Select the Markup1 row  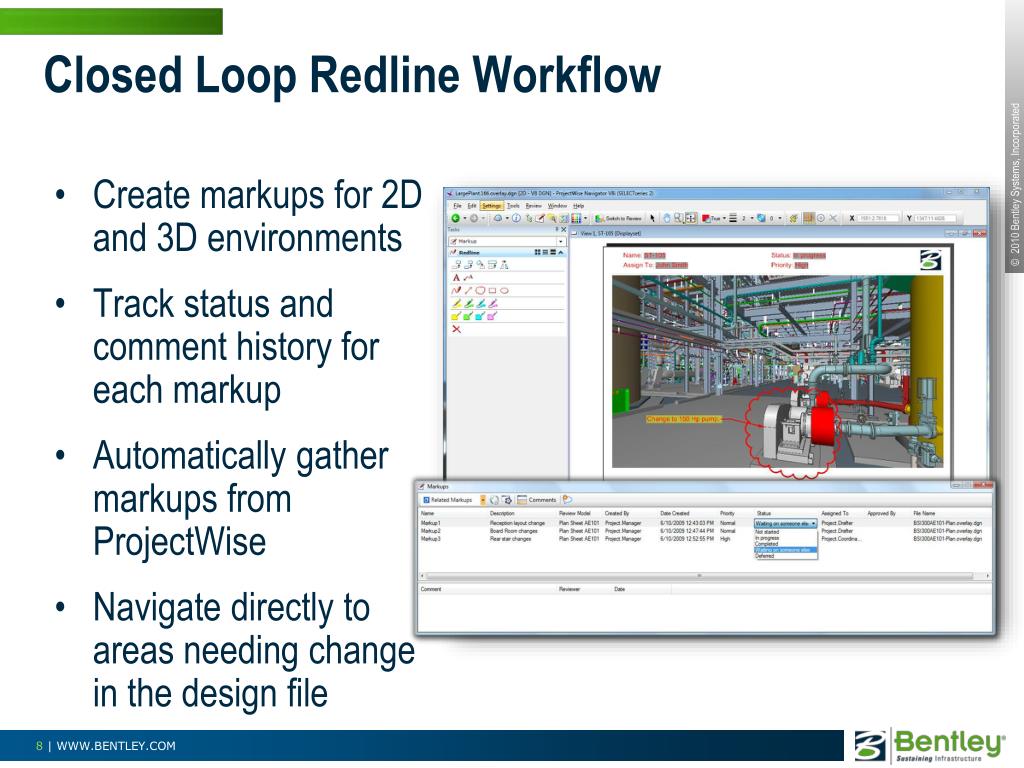pos(703,523)
